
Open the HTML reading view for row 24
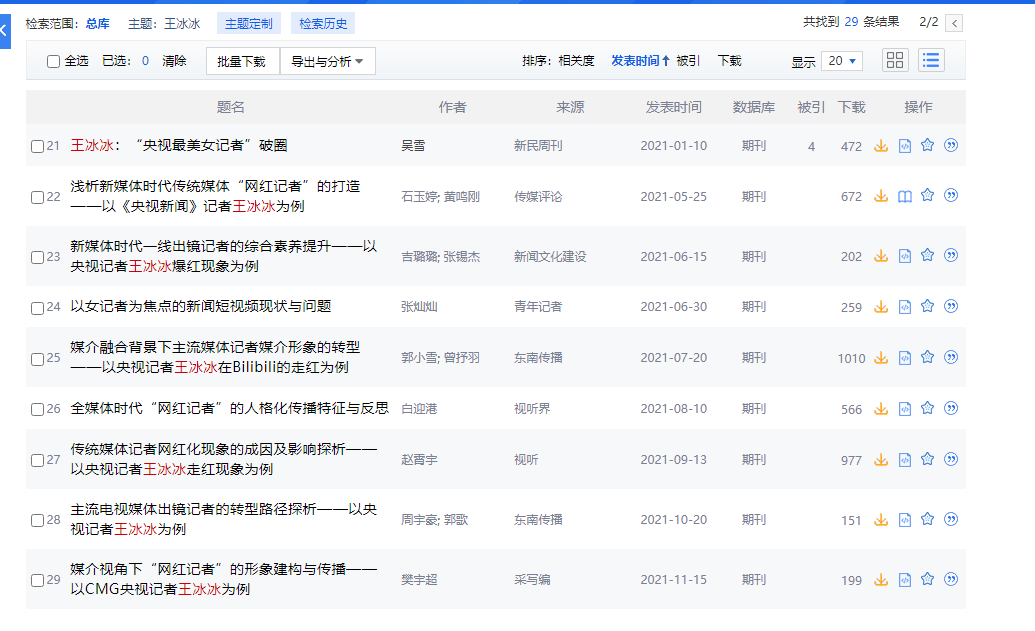tap(905, 307)
